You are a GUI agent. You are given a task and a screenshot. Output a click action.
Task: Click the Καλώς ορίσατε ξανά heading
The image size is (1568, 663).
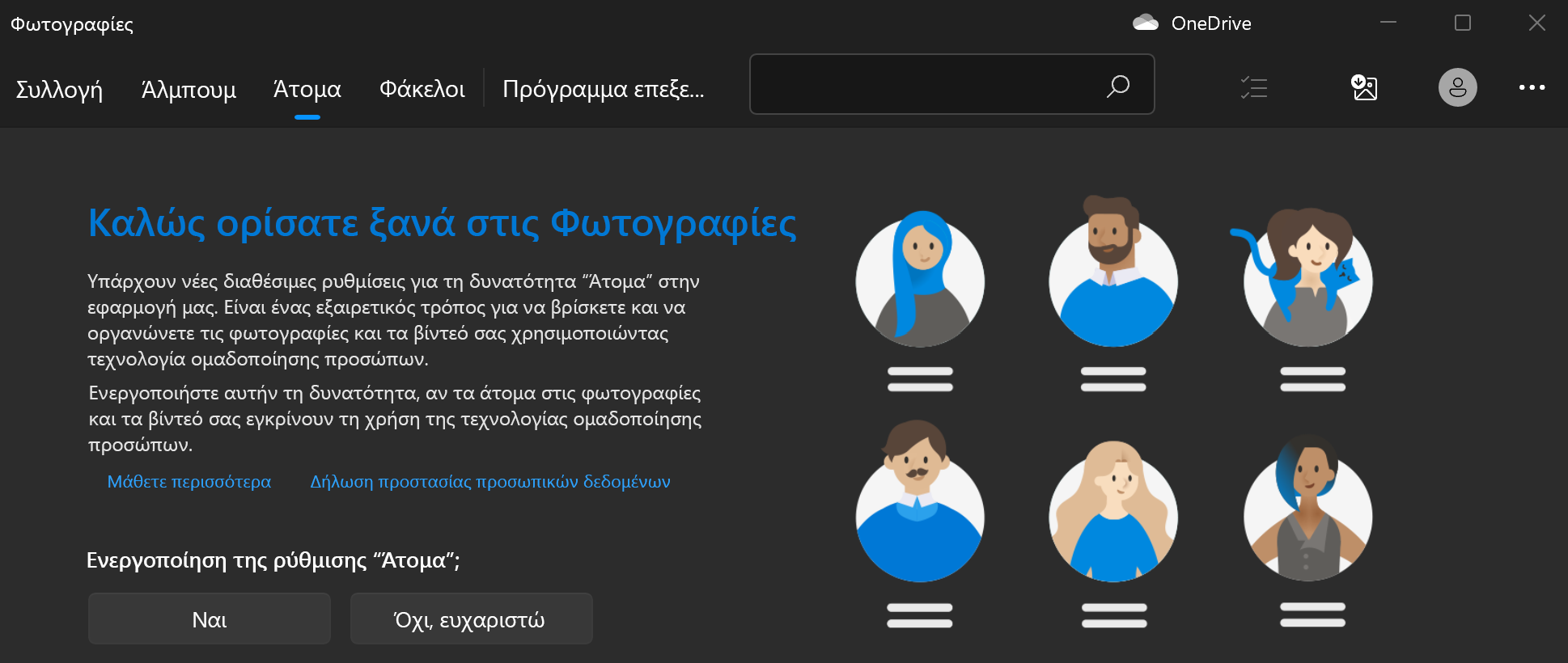(x=442, y=223)
